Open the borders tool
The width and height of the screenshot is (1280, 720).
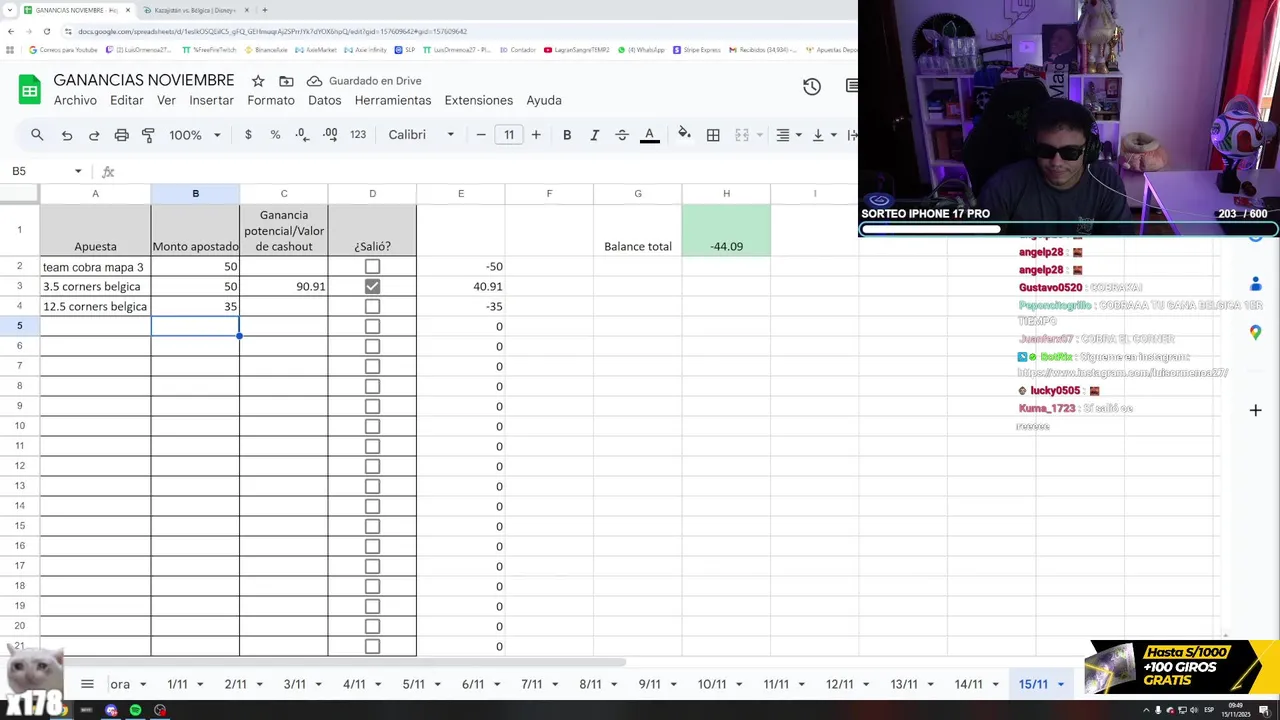[x=713, y=135]
